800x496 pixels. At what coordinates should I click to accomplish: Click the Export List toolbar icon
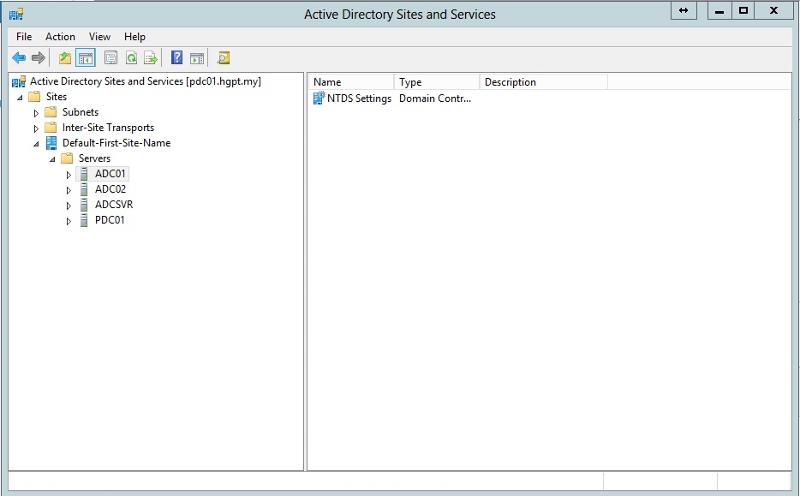[x=151, y=58]
